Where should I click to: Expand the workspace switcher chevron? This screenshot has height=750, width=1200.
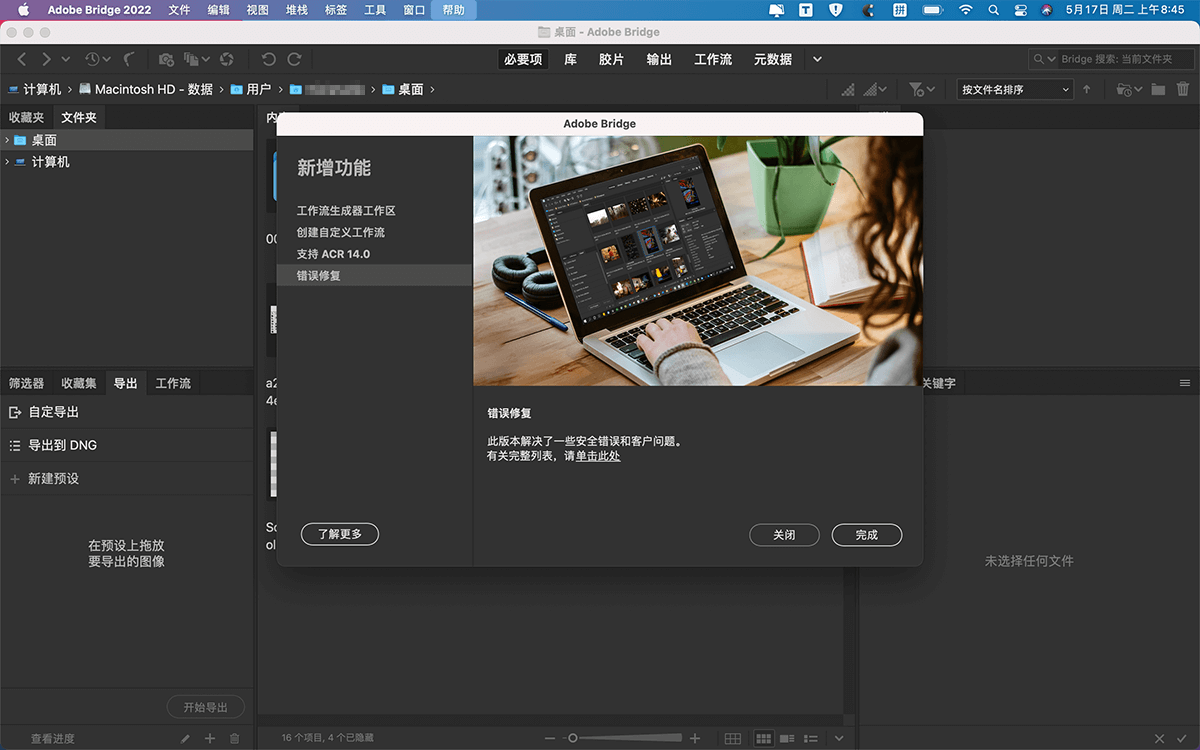tap(817, 60)
